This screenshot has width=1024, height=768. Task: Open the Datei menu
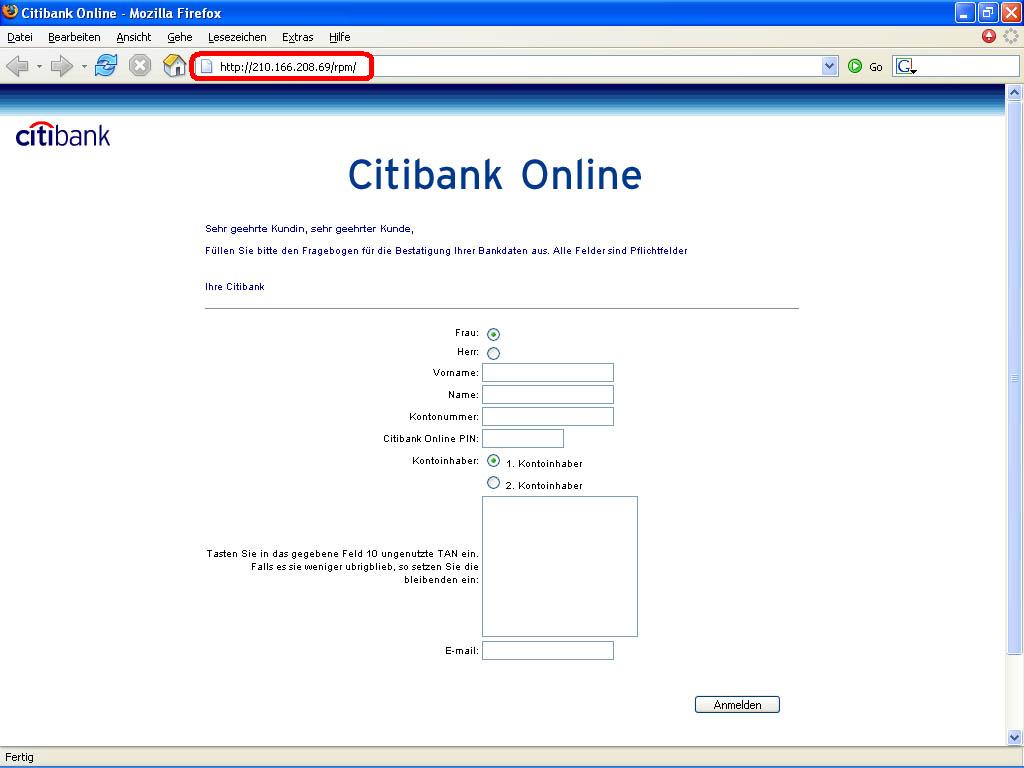(x=20, y=37)
